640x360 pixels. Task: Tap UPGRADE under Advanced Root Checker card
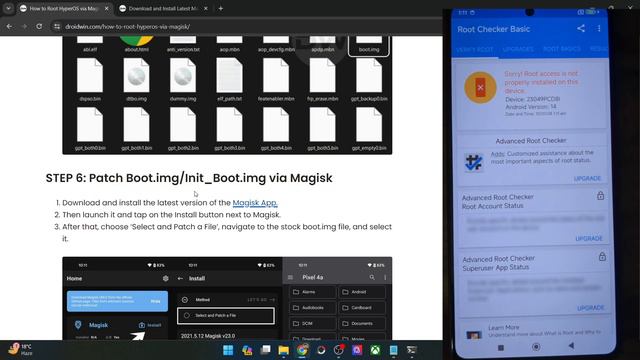point(587,178)
